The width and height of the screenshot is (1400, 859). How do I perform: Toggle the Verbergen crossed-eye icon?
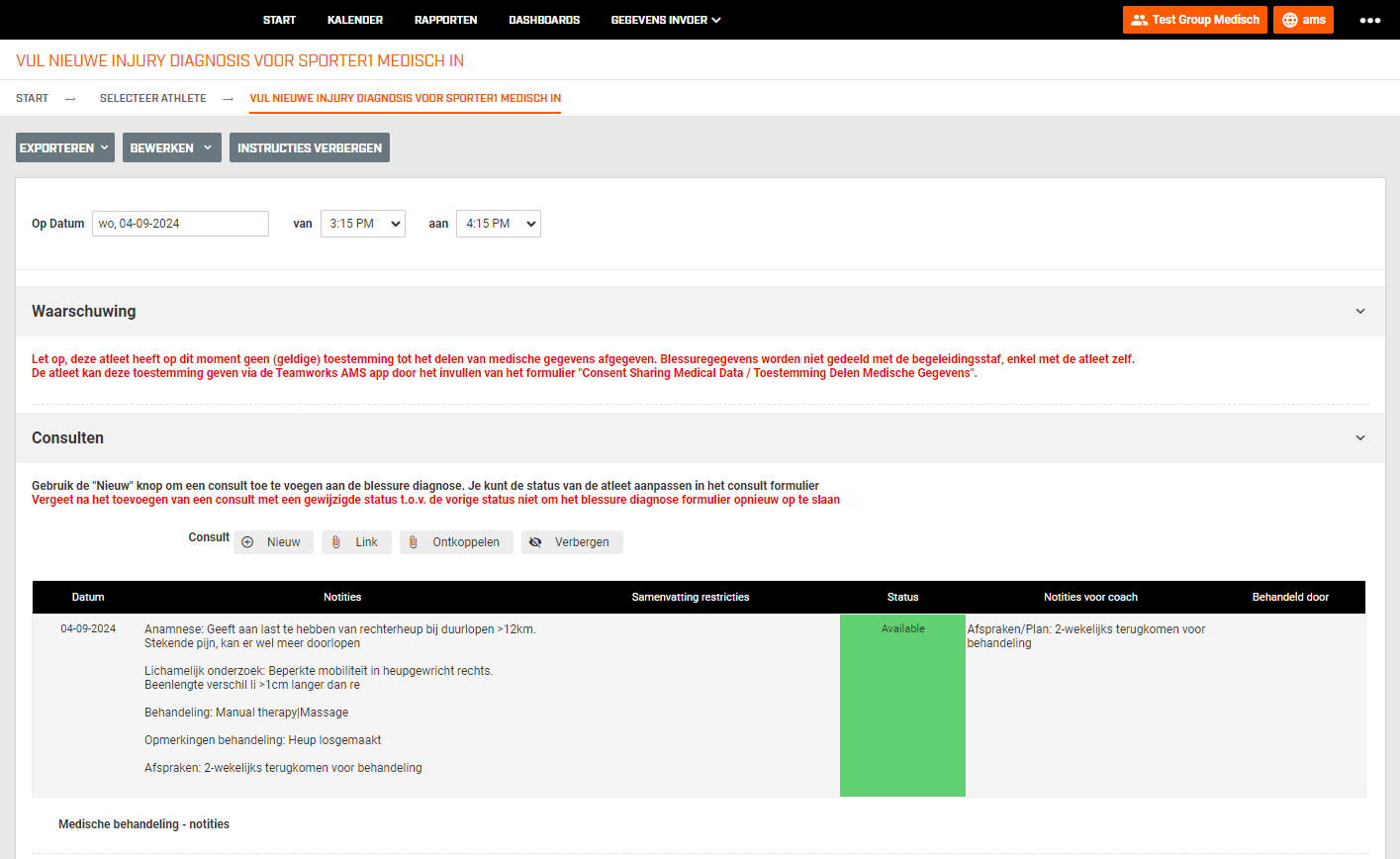tap(535, 542)
